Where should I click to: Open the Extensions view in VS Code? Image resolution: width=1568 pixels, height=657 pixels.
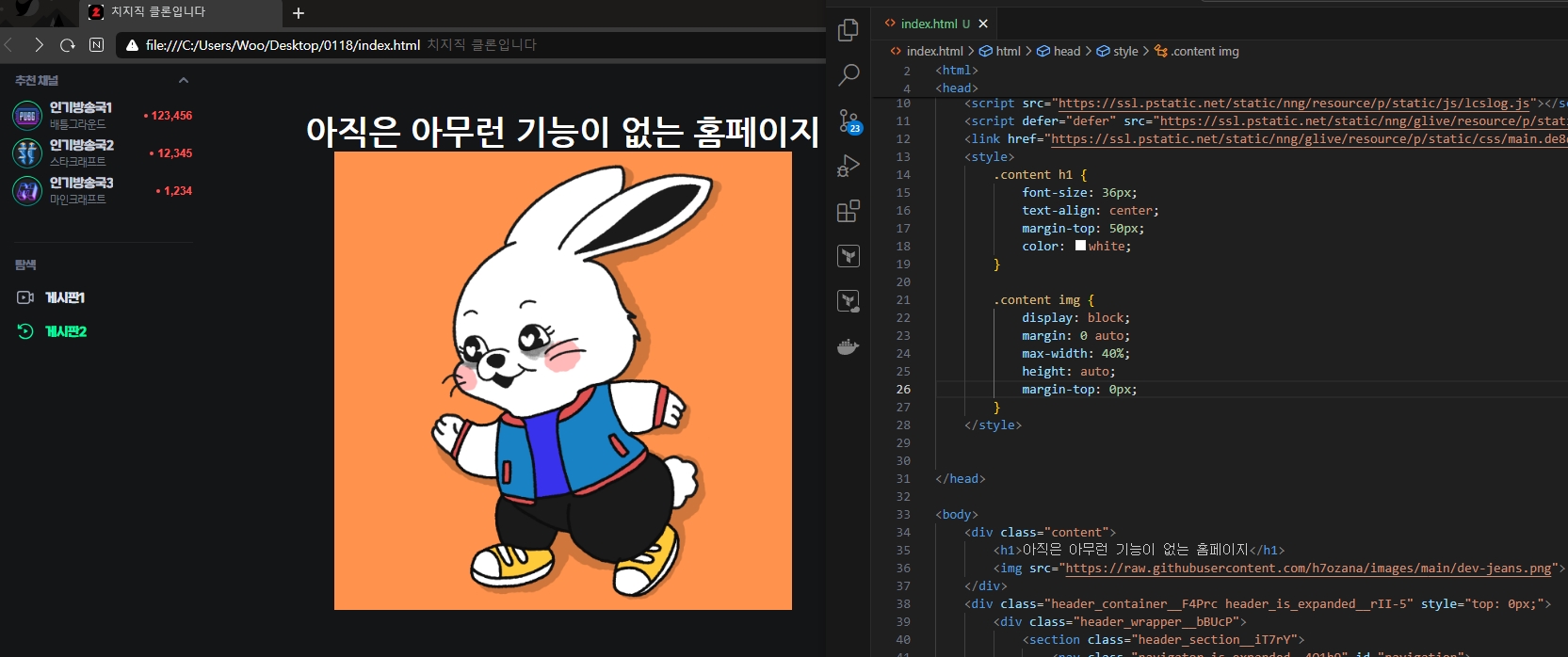coord(849,211)
